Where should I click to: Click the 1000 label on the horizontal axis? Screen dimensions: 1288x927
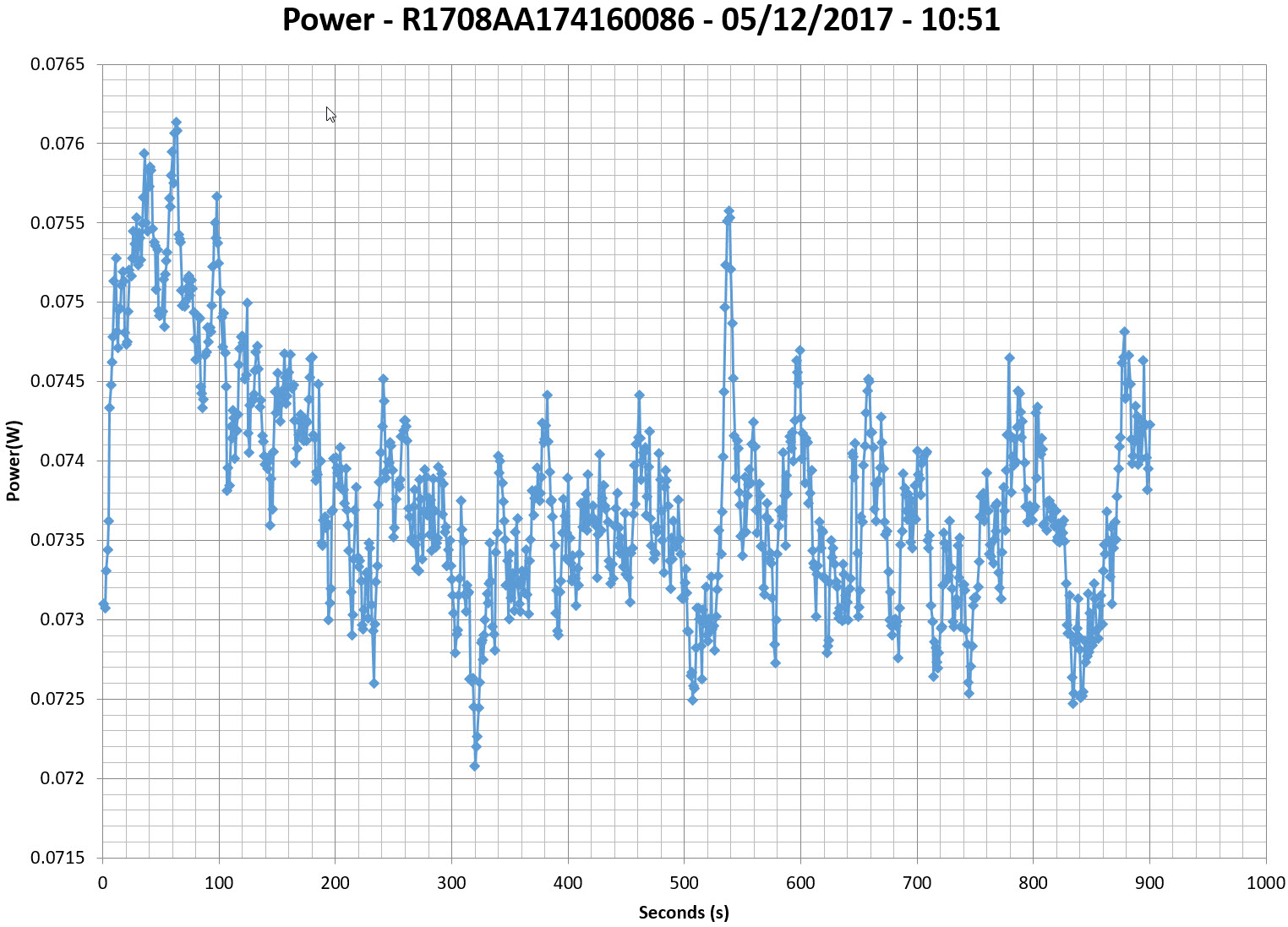(x=1265, y=884)
